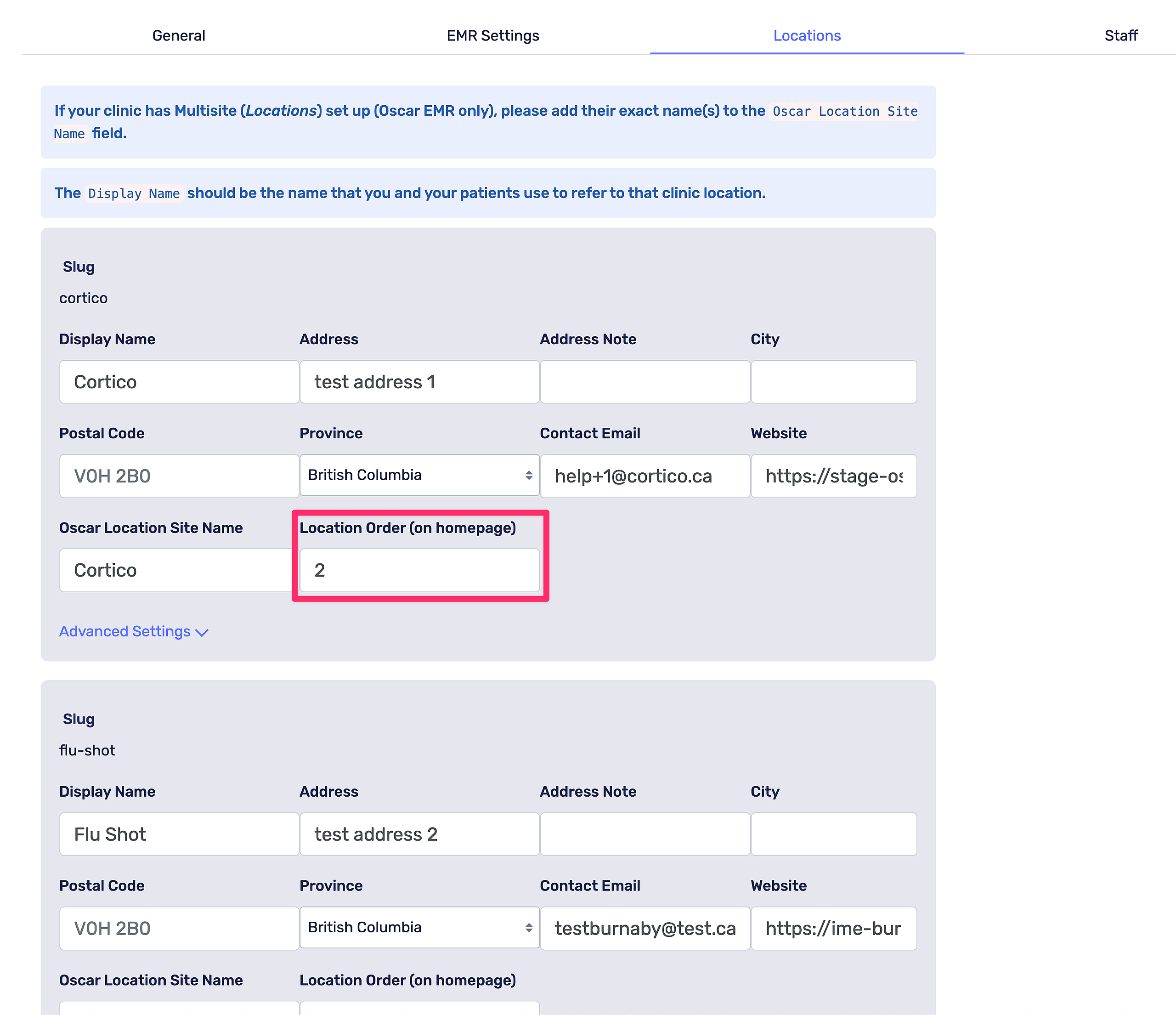
Task: Click the Cortico Postal Code field
Action: [x=179, y=476]
